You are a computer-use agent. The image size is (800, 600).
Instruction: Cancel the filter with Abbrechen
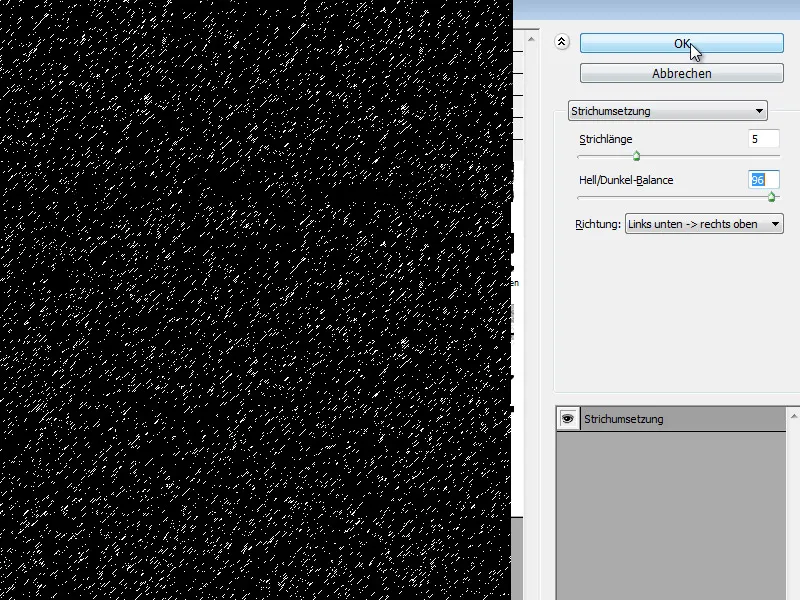pyautogui.click(x=682, y=73)
